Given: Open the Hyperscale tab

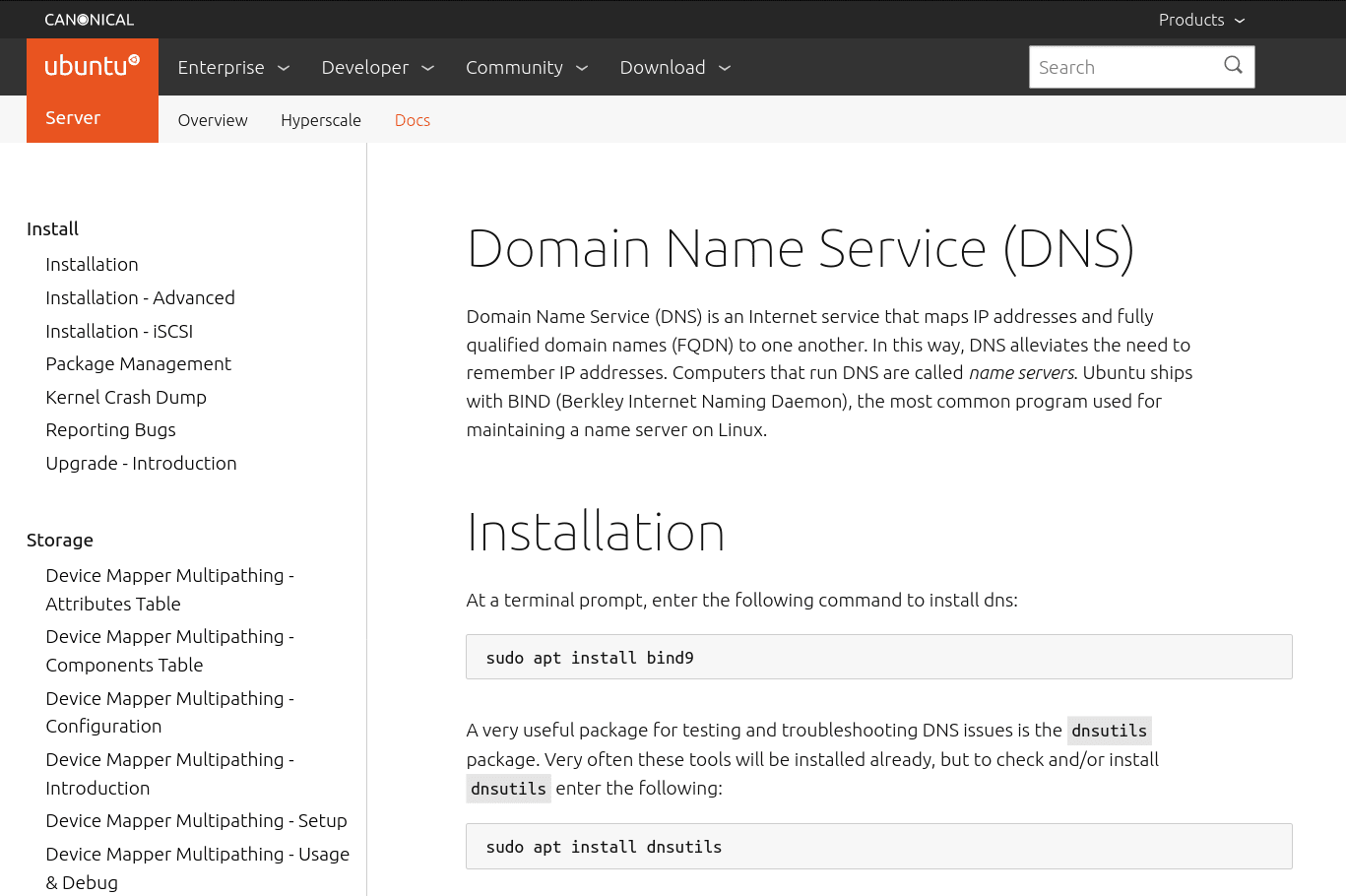Looking at the screenshot, I should [321, 120].
